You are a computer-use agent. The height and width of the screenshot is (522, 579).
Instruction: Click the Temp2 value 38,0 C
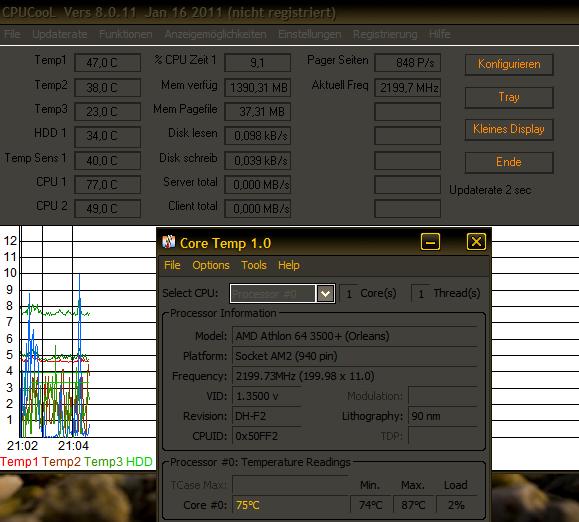(107, 87)
